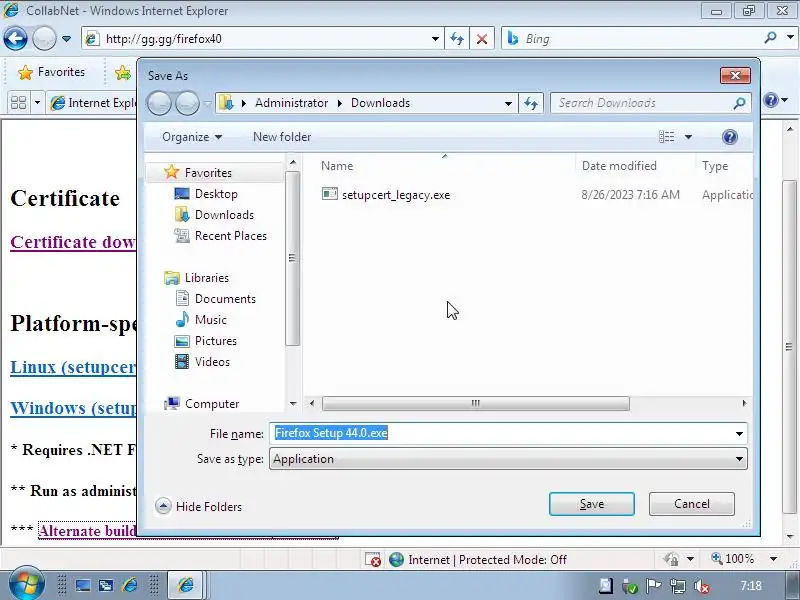Click popup blocker status bar icon
Screen dimensions: 800x600
click(373, 559)
